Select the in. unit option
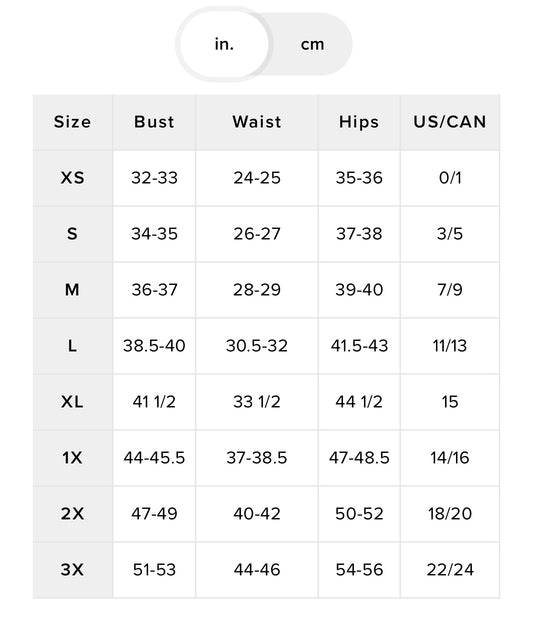 [224, 44]
